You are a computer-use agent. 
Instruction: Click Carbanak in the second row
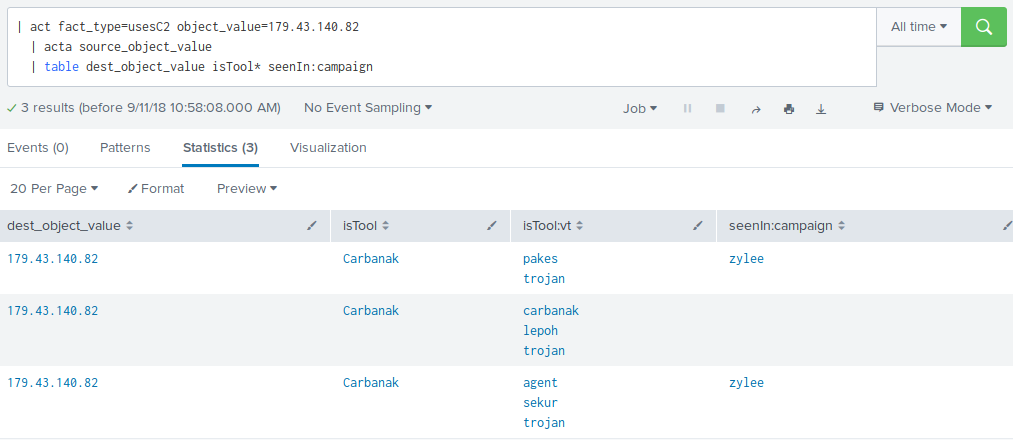(371, 311)
